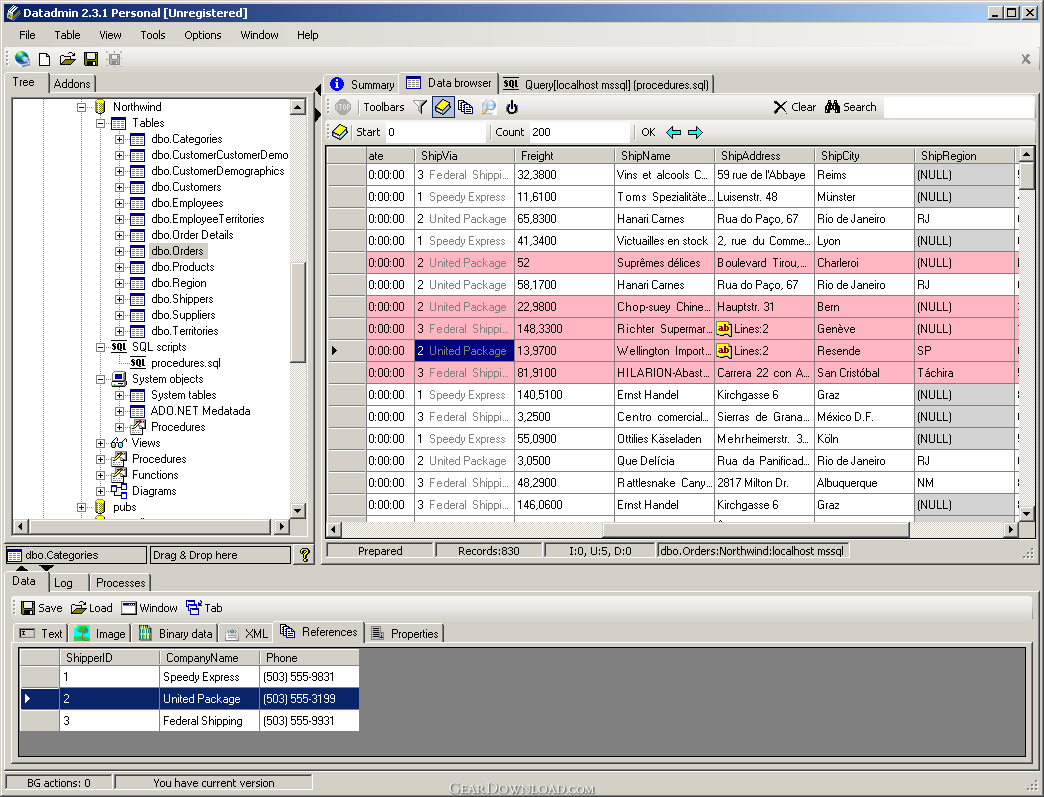Click the copy-references icon beside the eraser

[465, 107]
